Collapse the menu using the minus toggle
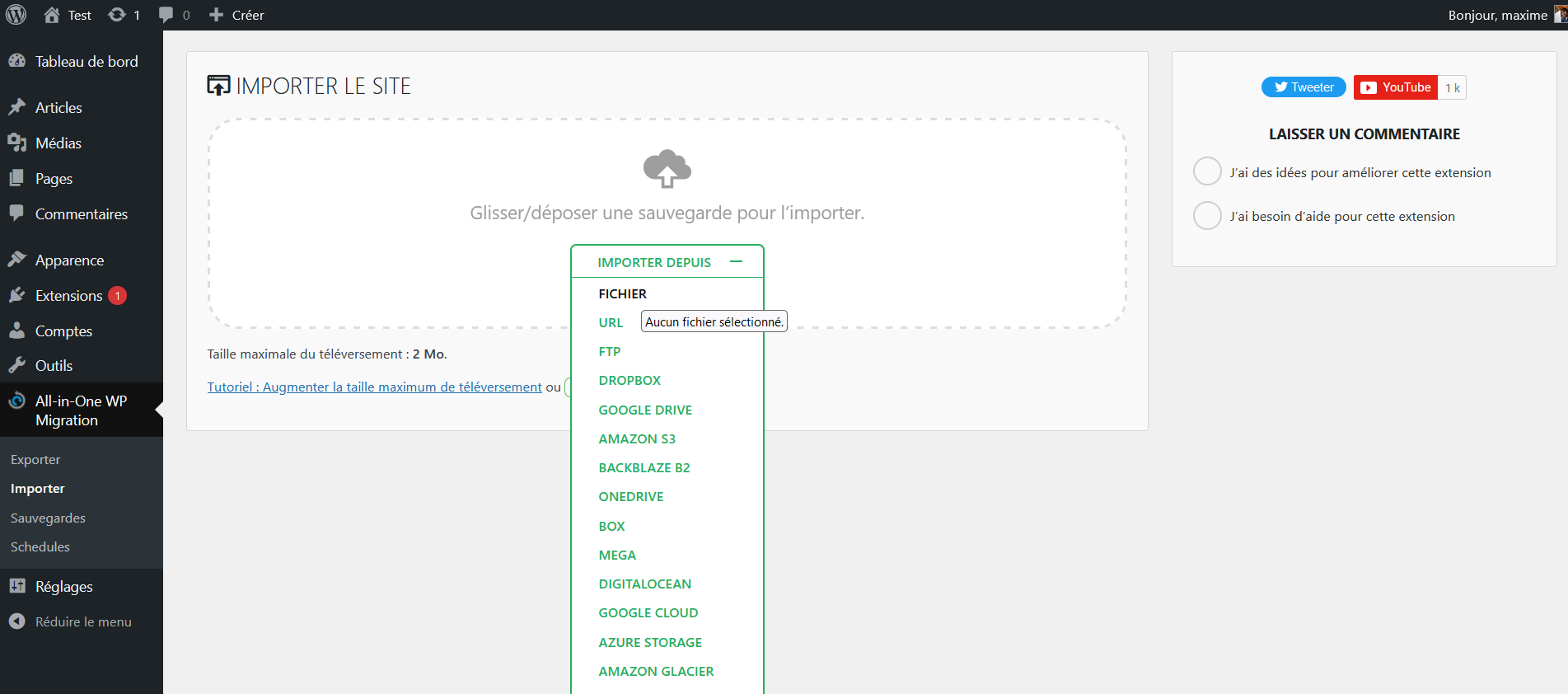 point(736,261)
